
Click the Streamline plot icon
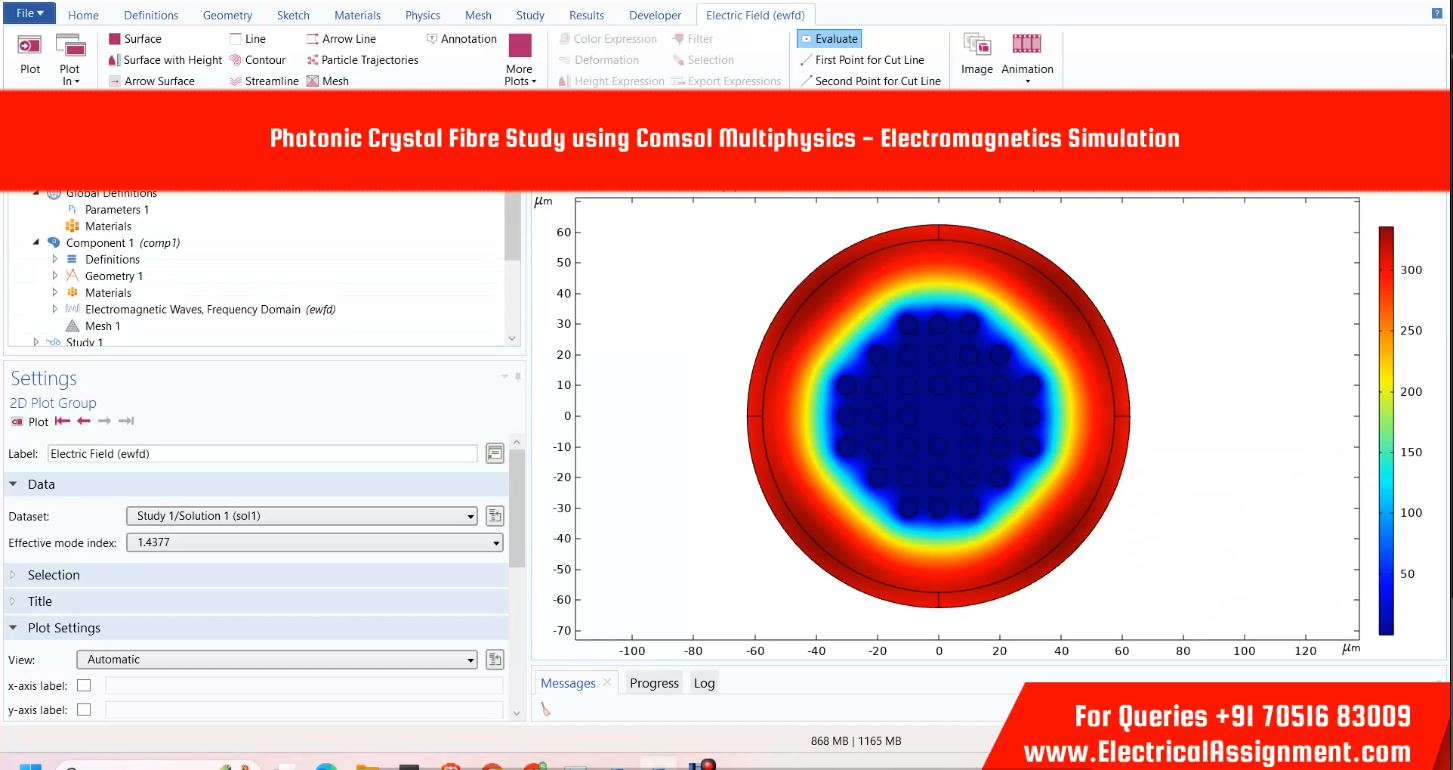[x=236, y=81]
